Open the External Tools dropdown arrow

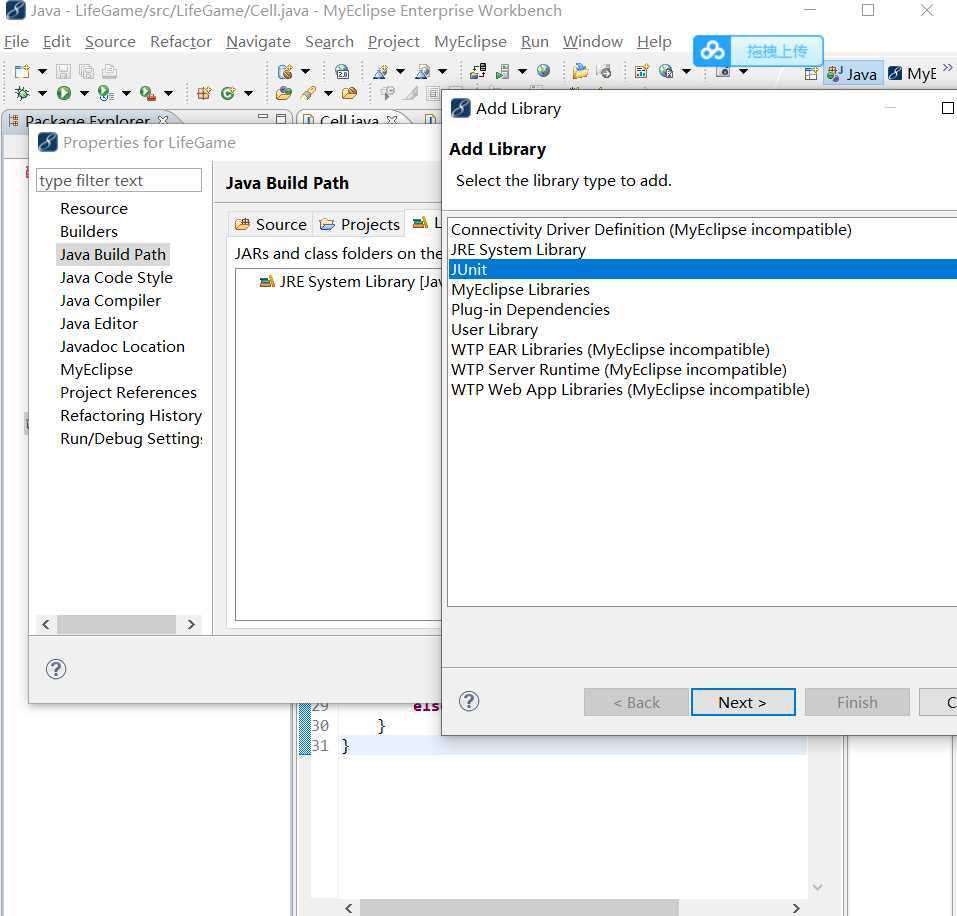168,93
